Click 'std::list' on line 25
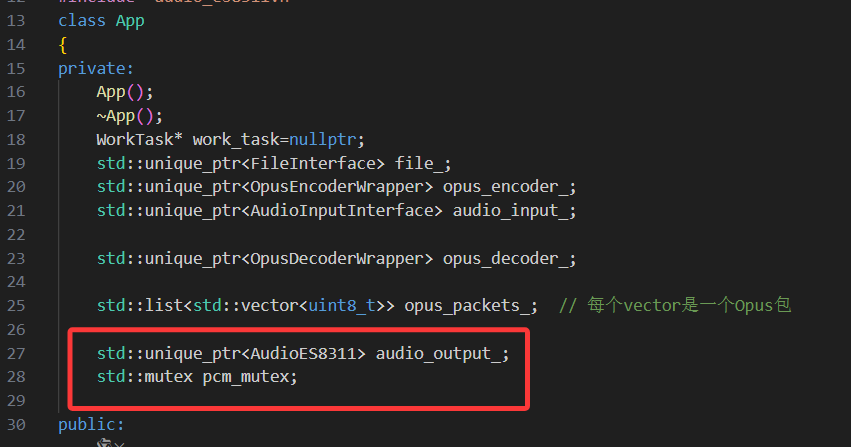 click(x=139, y=306)
